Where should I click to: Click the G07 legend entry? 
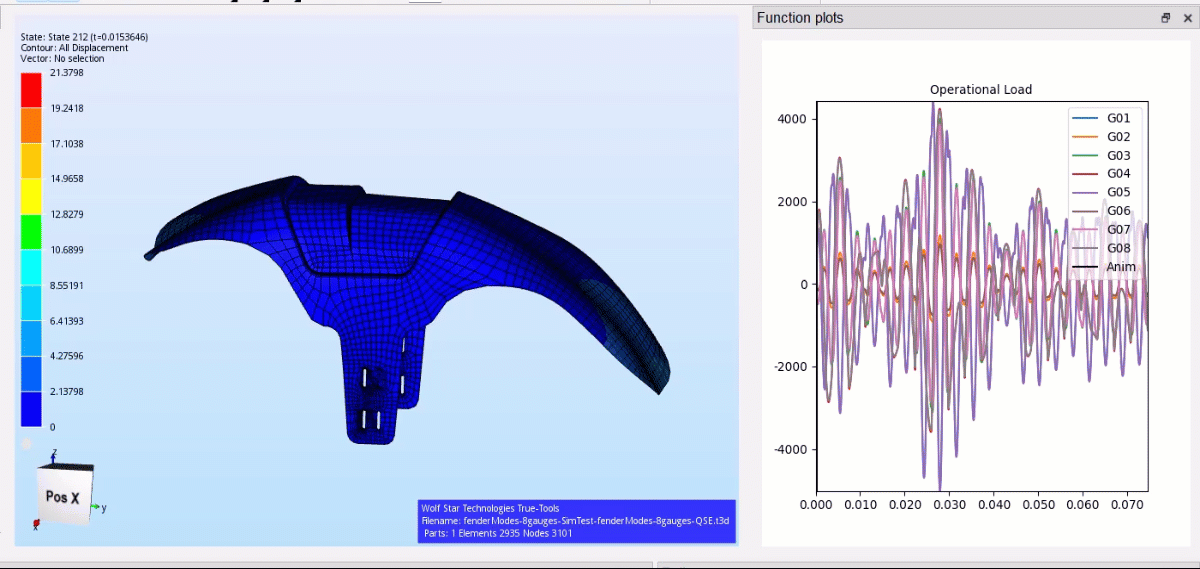pos(1102,230)
